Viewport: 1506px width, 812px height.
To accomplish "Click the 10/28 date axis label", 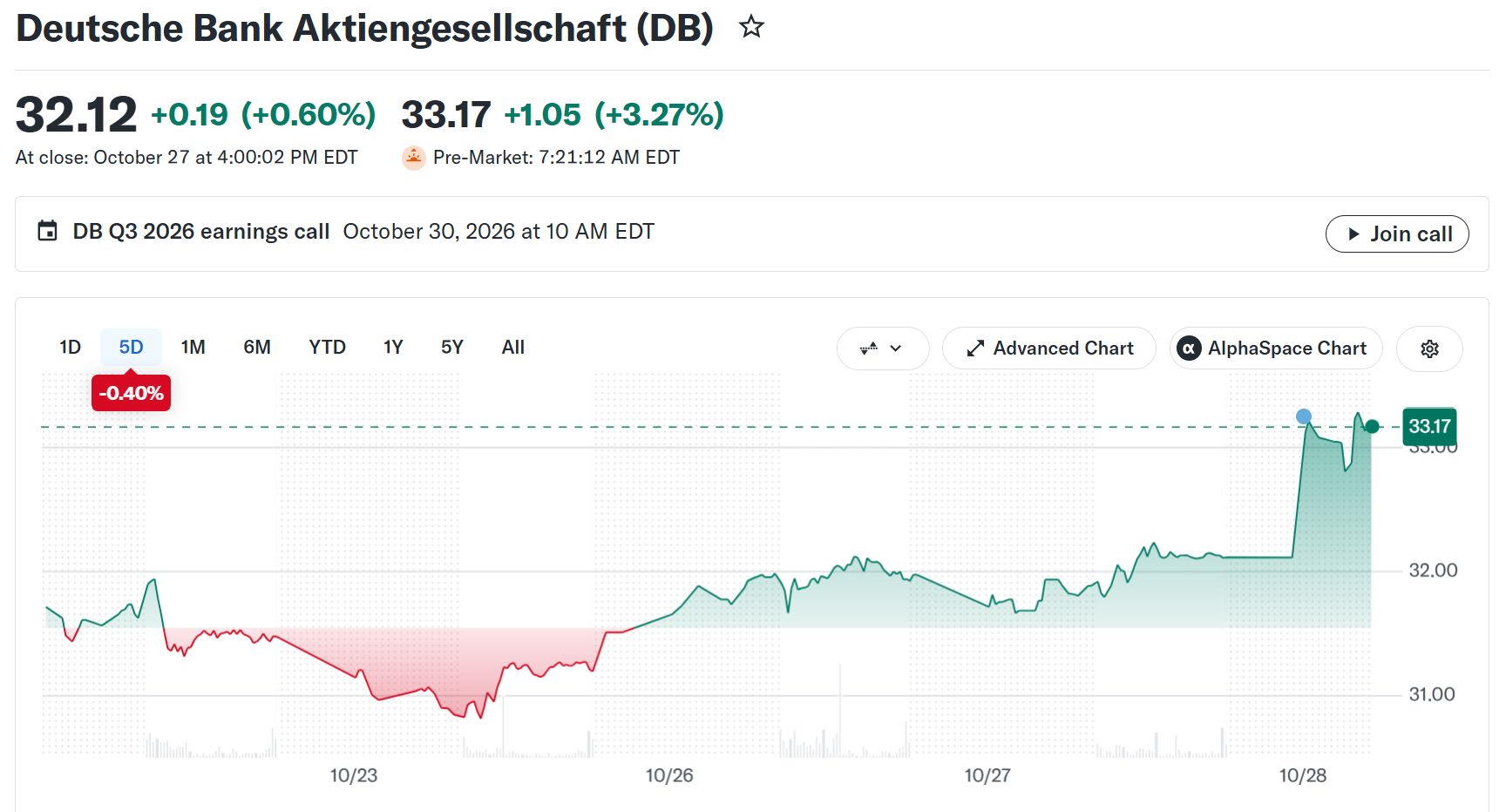I will (x=1303, y=775).
